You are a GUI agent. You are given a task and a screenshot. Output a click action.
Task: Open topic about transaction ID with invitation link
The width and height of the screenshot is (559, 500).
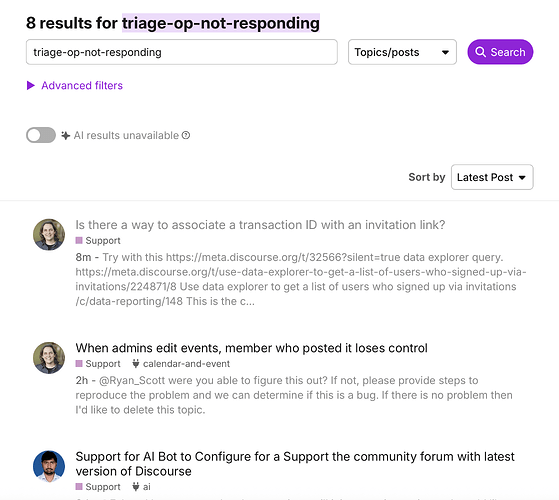click(x=260, y=225)
